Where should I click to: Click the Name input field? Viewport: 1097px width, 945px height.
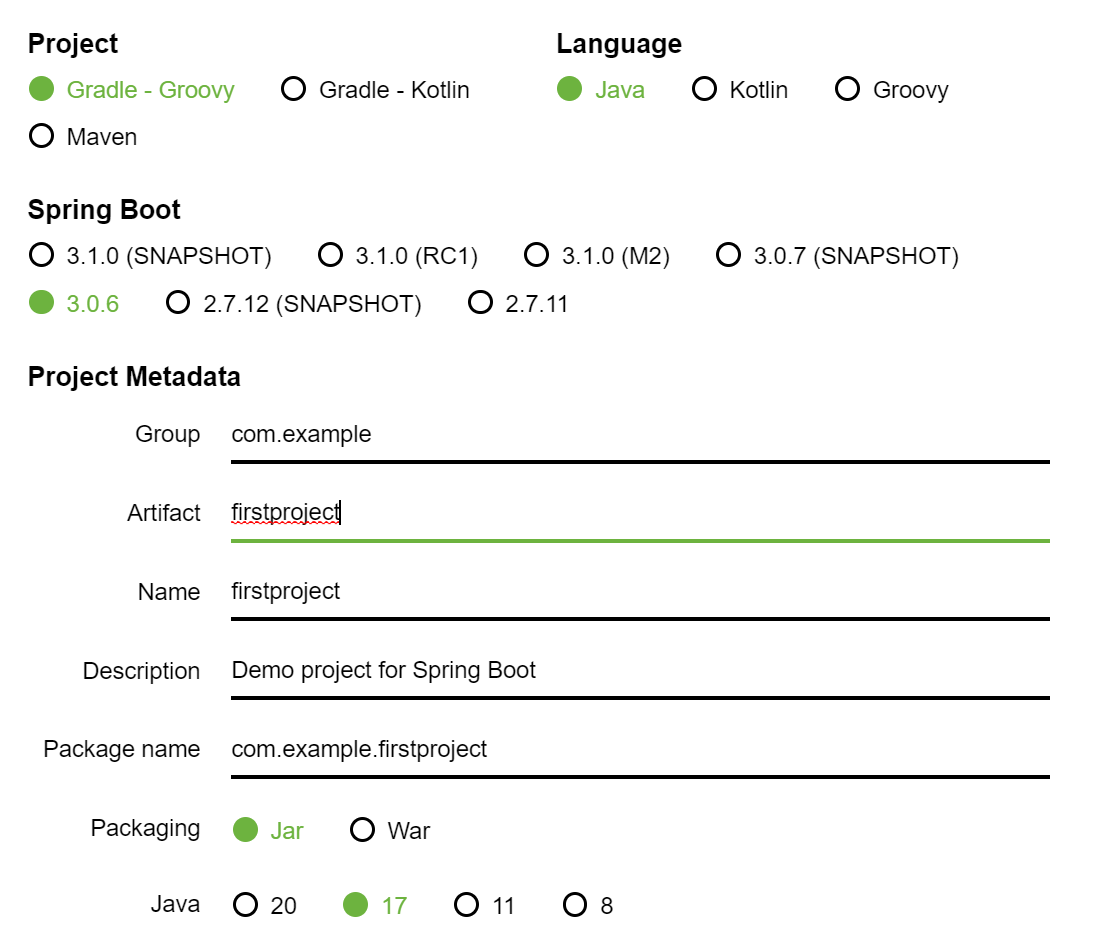pyautogui.click(x=640, y=592)
